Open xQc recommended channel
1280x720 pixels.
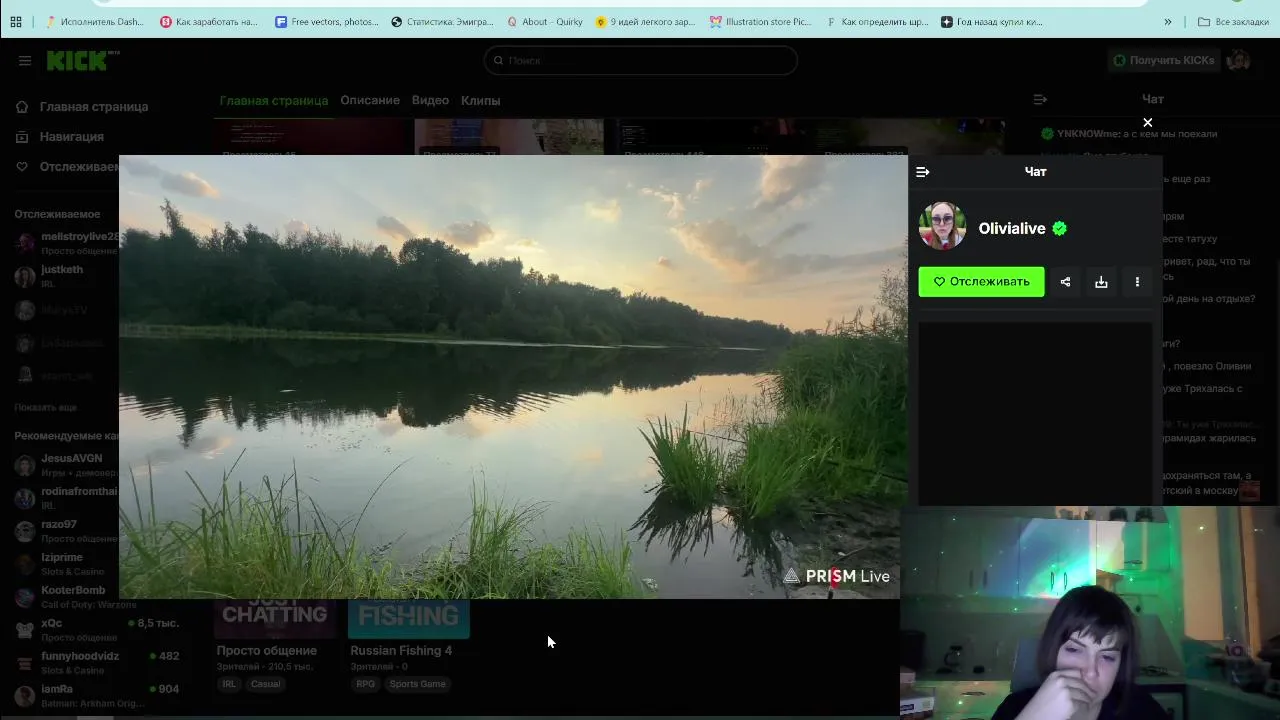click(x=95, y=630)
